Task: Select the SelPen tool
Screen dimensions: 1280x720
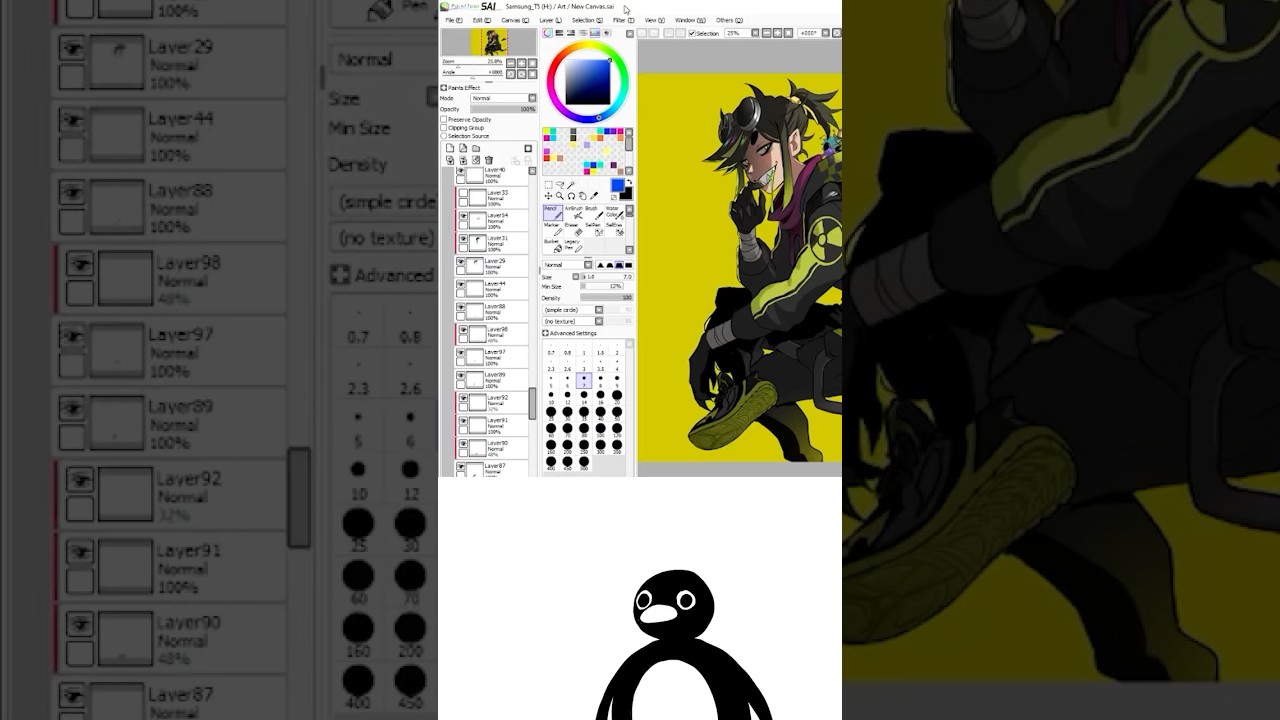Action: 594,229
